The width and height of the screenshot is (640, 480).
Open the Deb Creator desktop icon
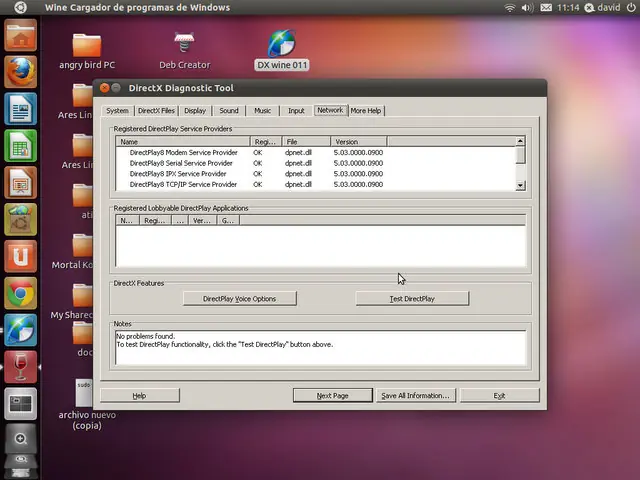click(184, 50)
